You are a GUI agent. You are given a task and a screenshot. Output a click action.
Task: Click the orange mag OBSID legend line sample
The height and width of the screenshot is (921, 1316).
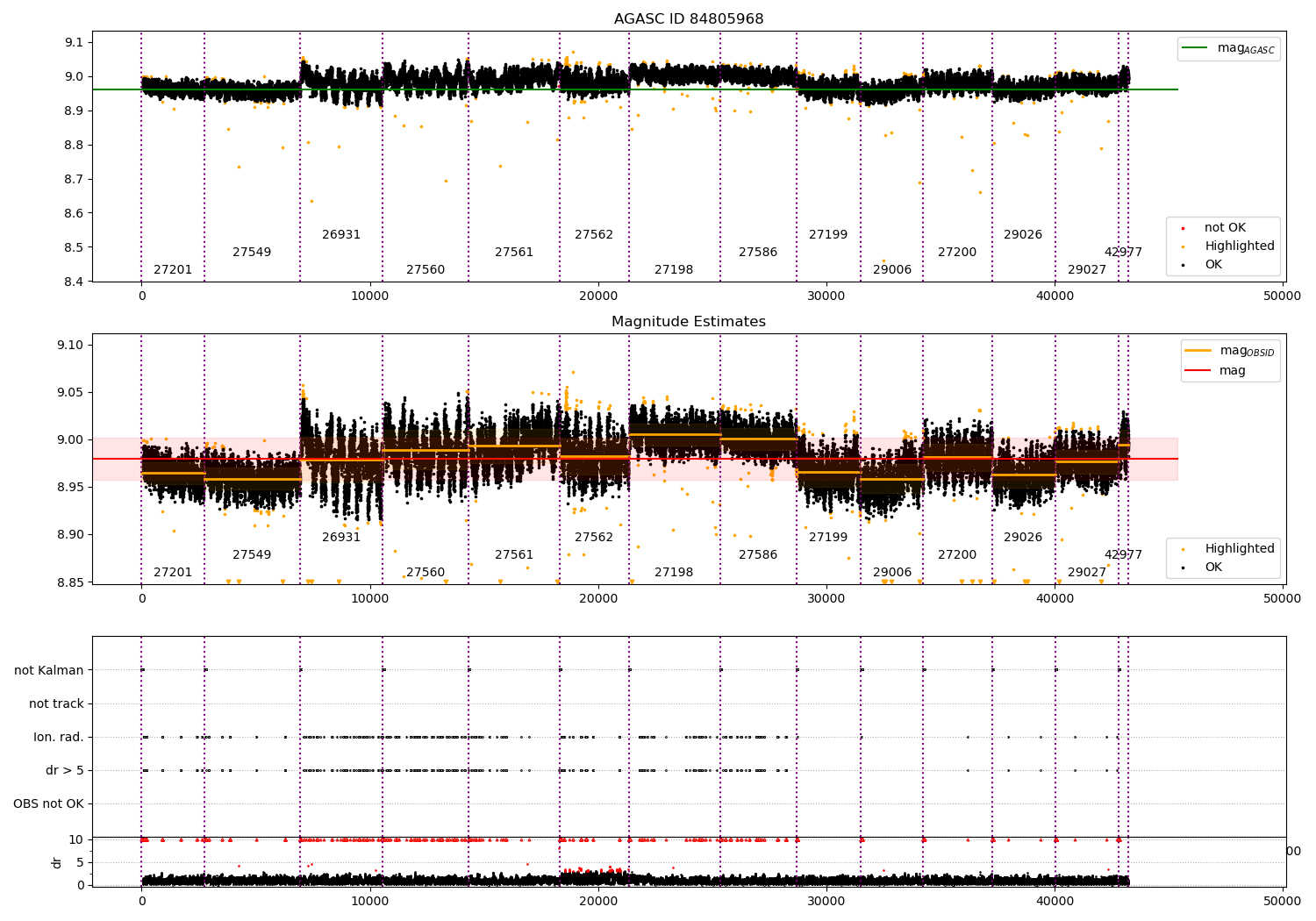(x=1198, y=351)
